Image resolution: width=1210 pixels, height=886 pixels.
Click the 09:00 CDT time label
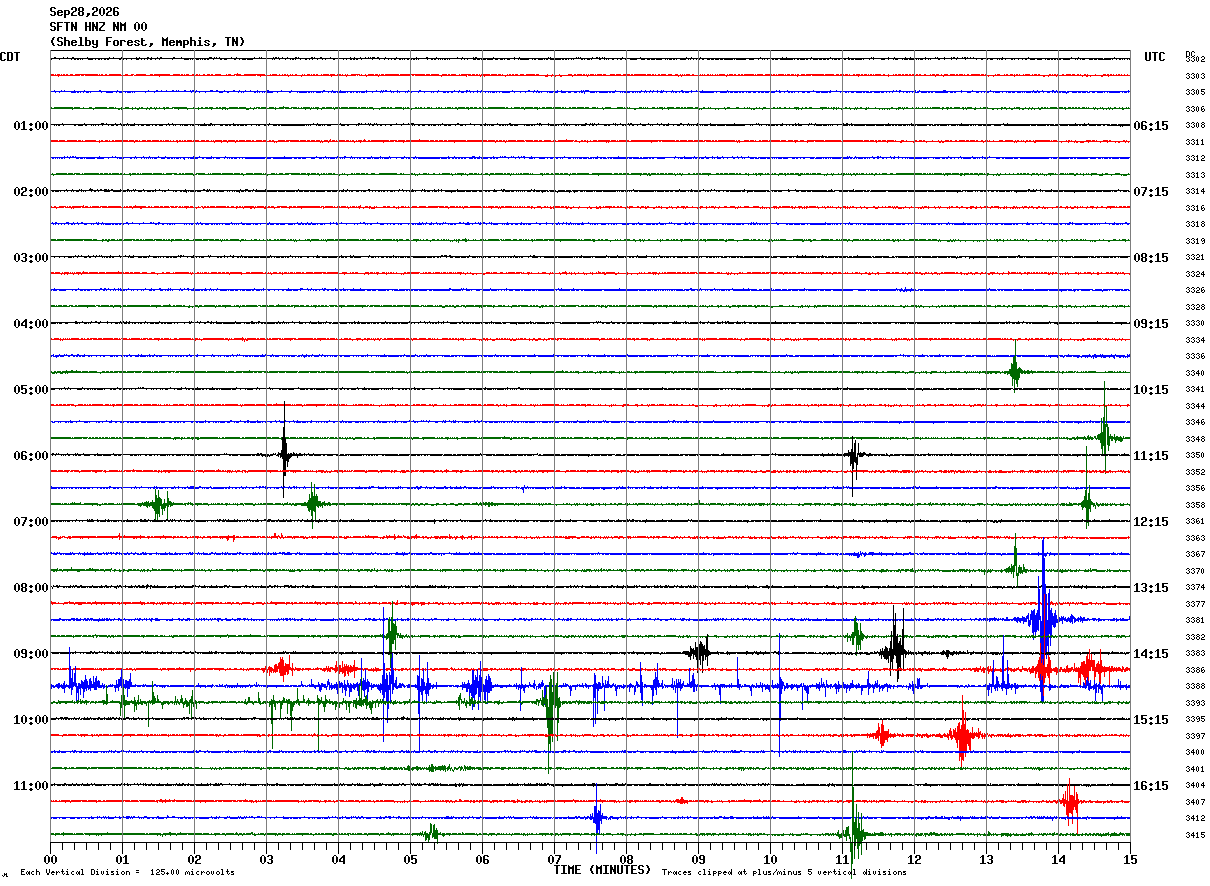point(30,654)
